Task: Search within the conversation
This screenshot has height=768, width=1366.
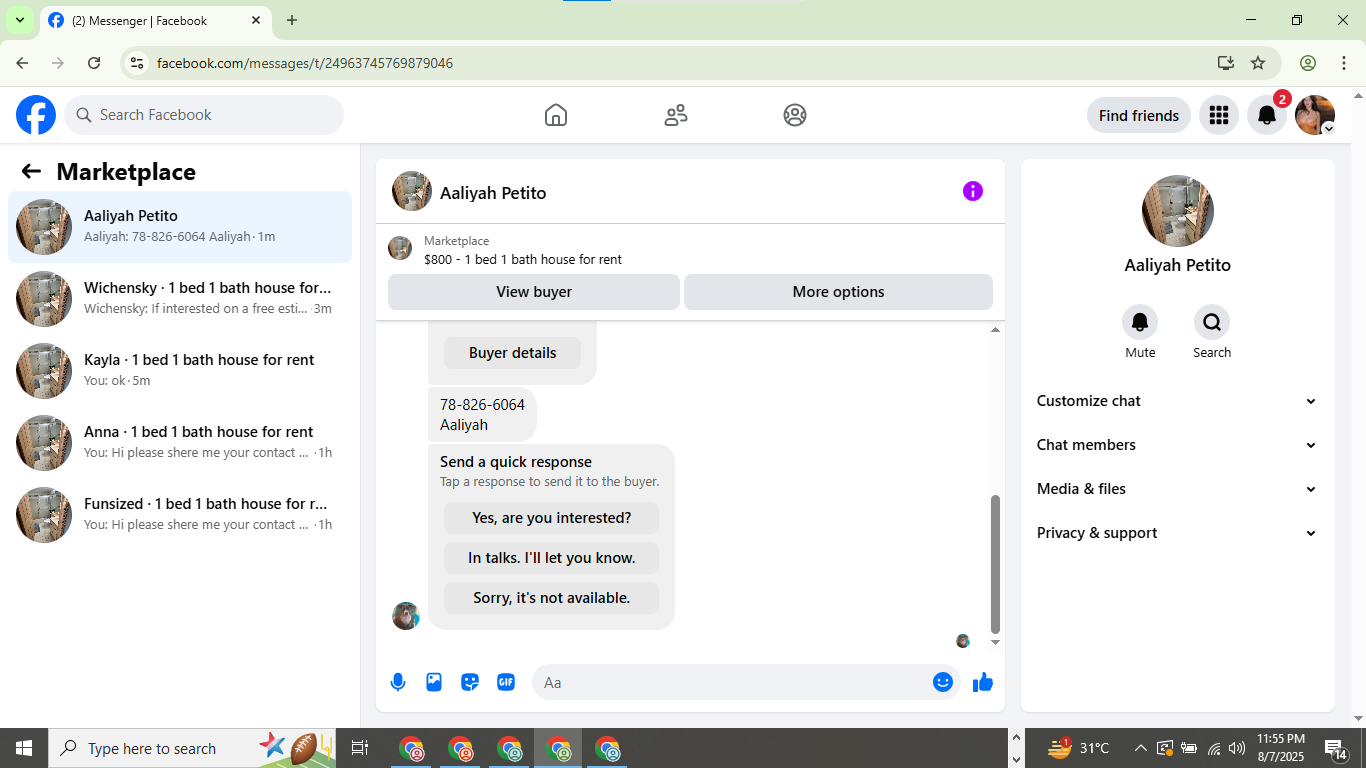Action: click(1212, 322)
